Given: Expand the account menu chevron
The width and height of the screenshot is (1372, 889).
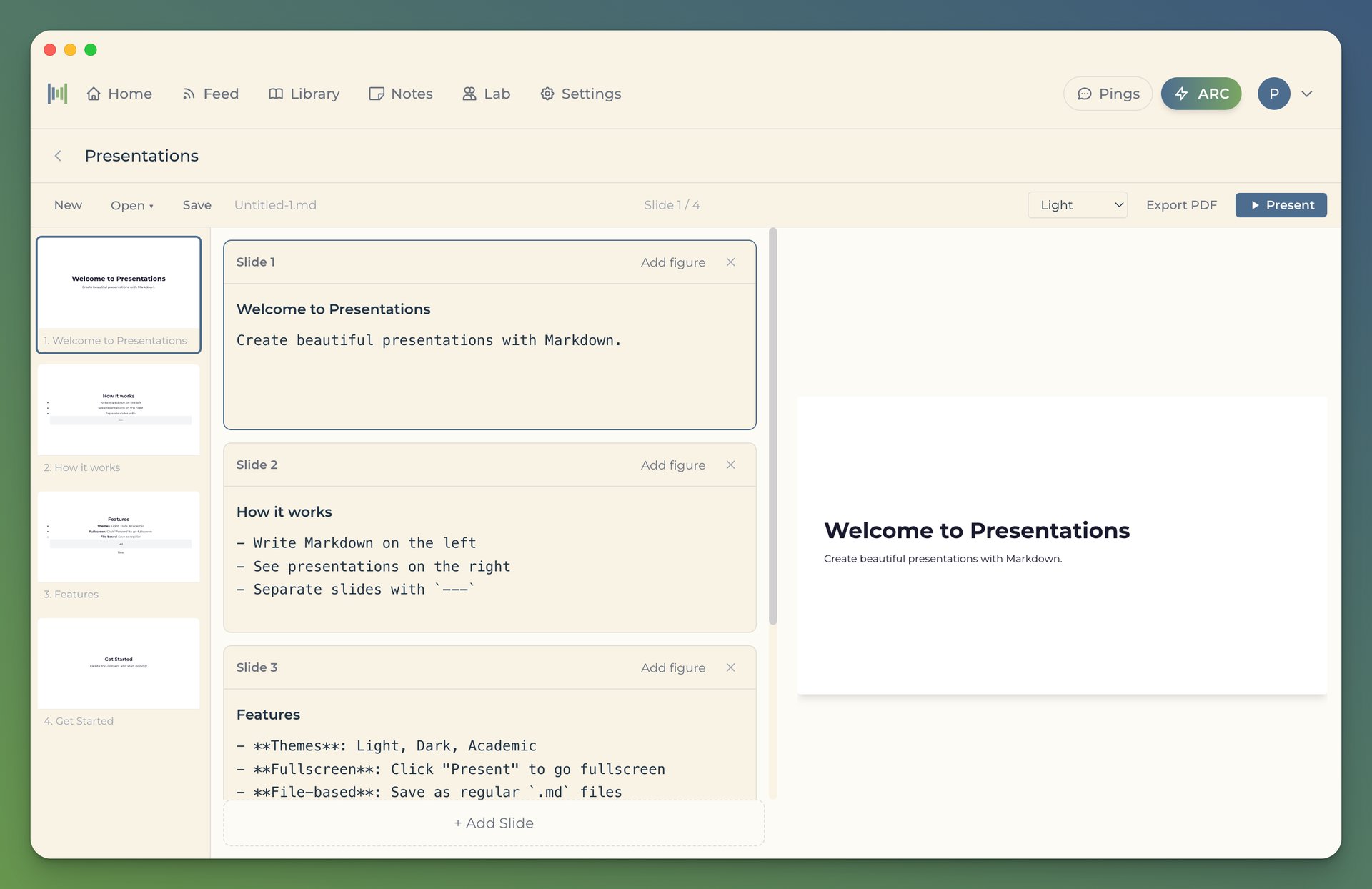Looking at the screenshot, I should tap(1307, 94).
